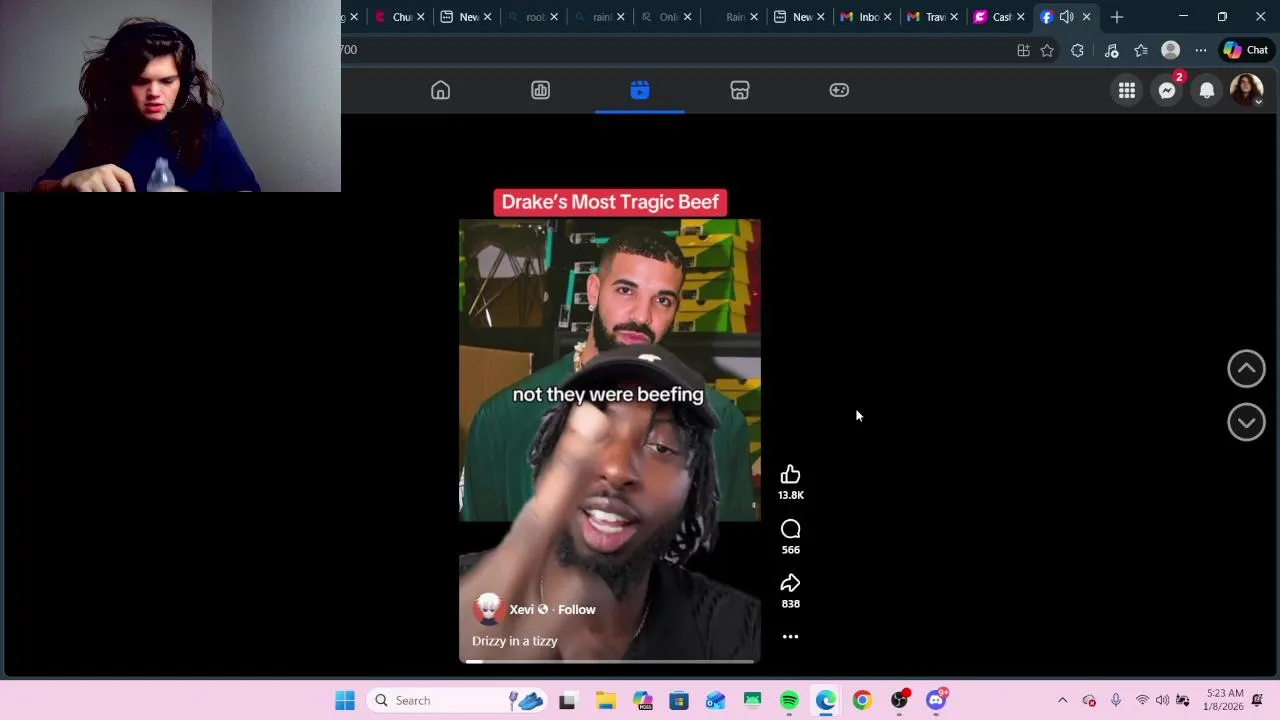Share the reel with arrow icon
Viewport: 1280px width, 720px height.
(790, 583)
